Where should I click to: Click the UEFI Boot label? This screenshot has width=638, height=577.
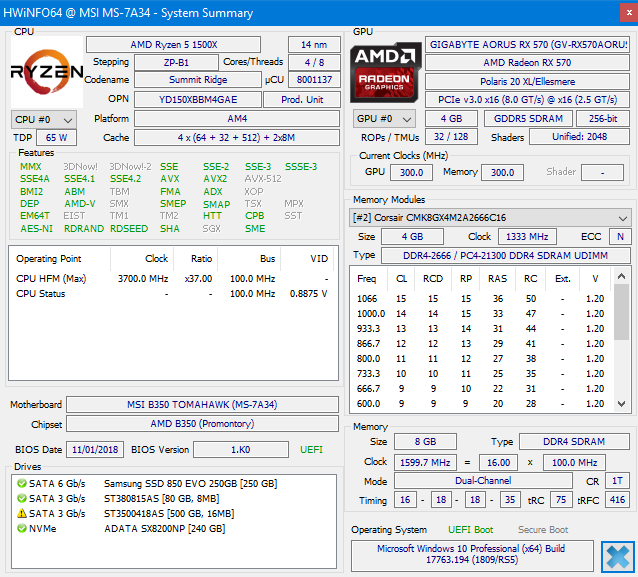pyautogui.click(x=470, y=530)
